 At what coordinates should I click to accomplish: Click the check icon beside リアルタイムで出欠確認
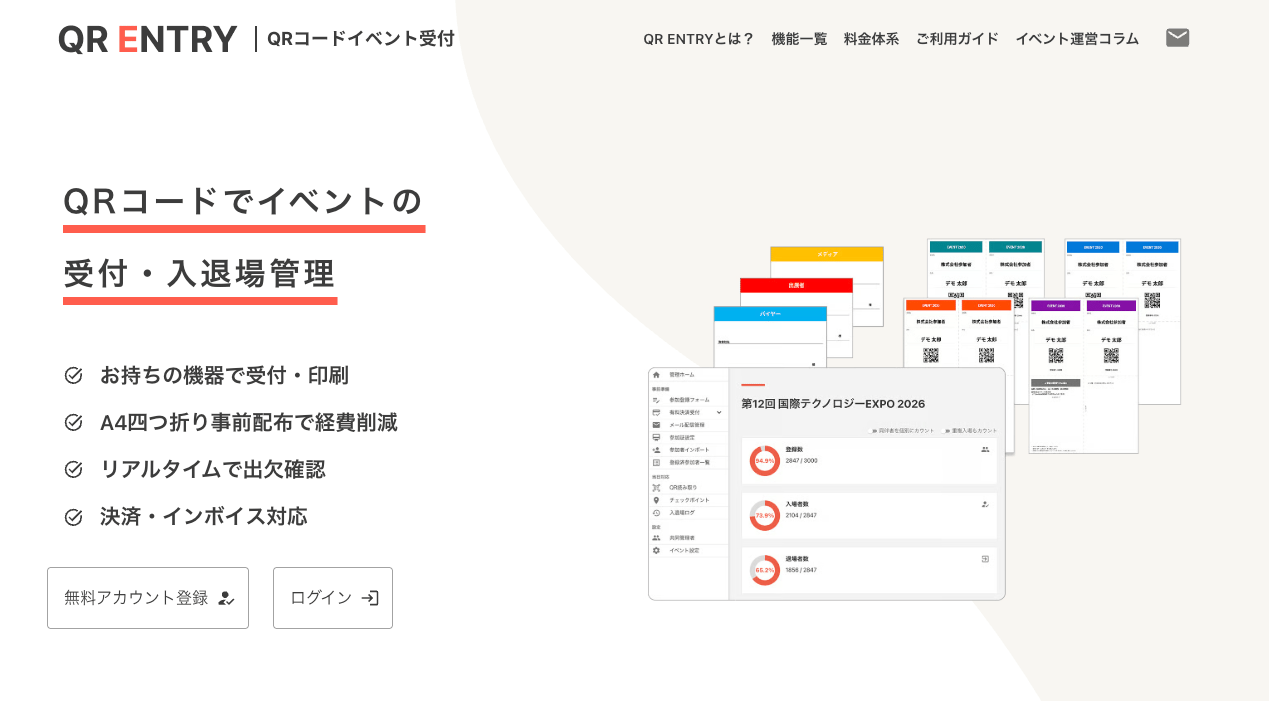click(73, 469)
